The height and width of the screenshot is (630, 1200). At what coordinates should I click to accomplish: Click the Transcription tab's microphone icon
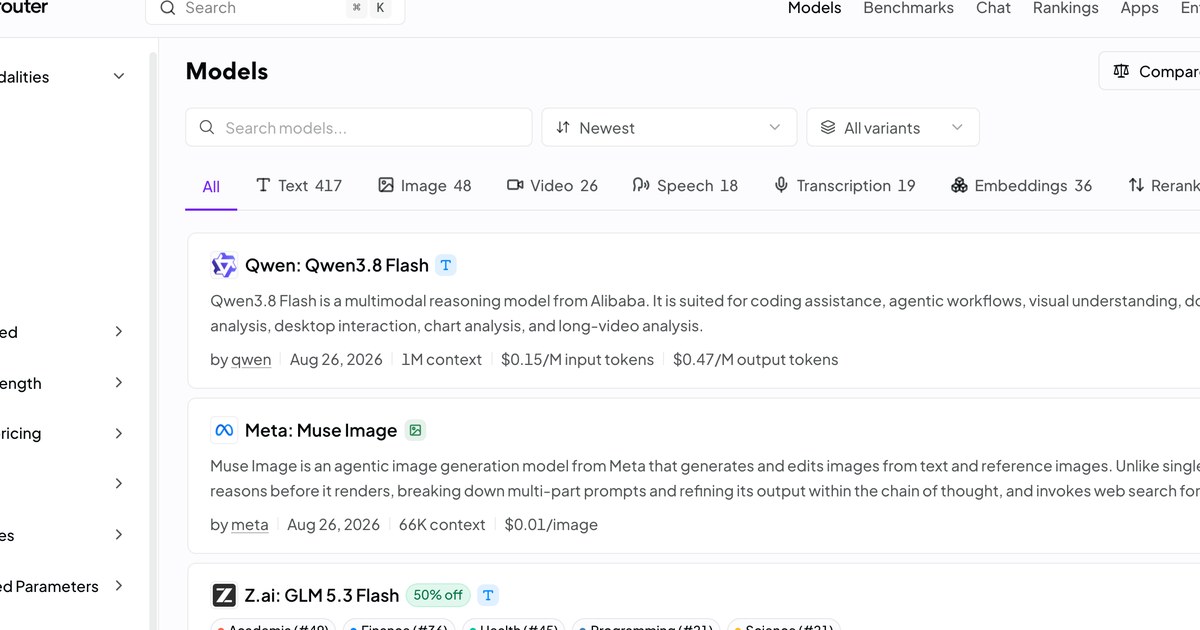(781, 185)
